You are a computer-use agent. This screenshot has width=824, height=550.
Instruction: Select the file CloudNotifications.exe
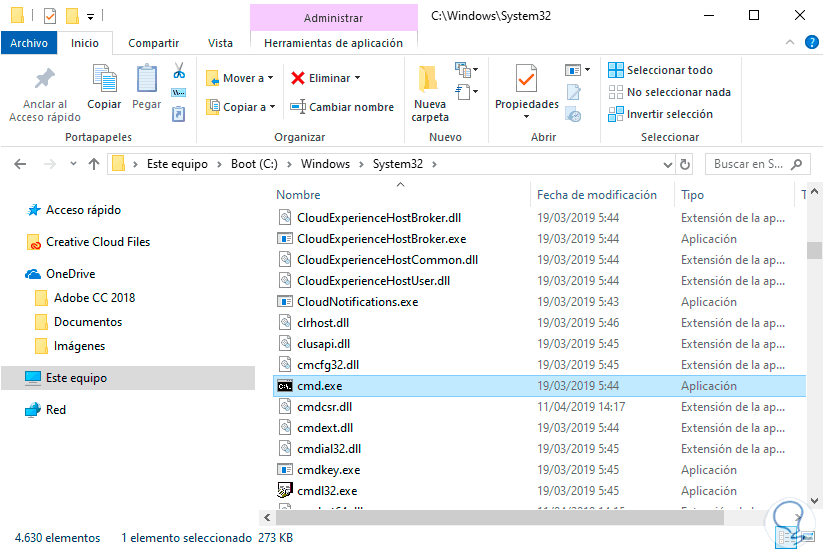coord(357,302)
